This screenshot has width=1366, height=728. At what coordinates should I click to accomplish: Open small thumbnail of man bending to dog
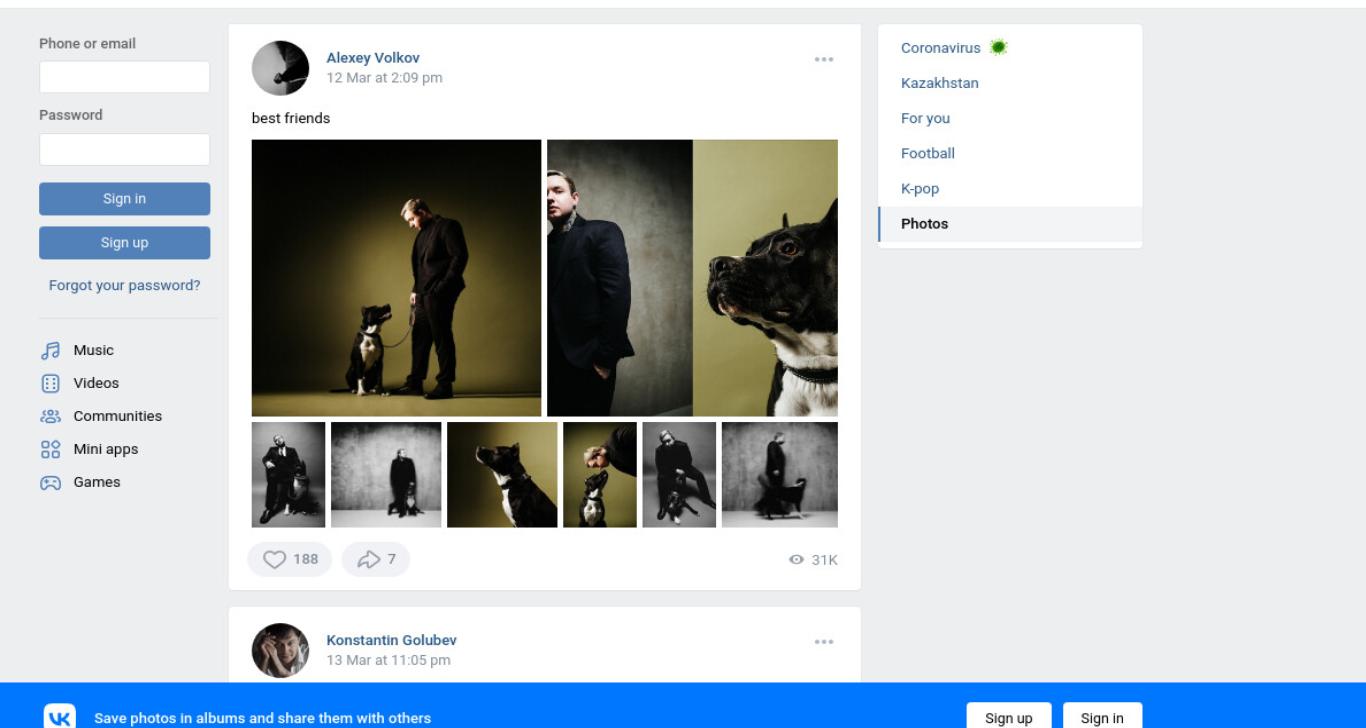[x=600, y=475]
